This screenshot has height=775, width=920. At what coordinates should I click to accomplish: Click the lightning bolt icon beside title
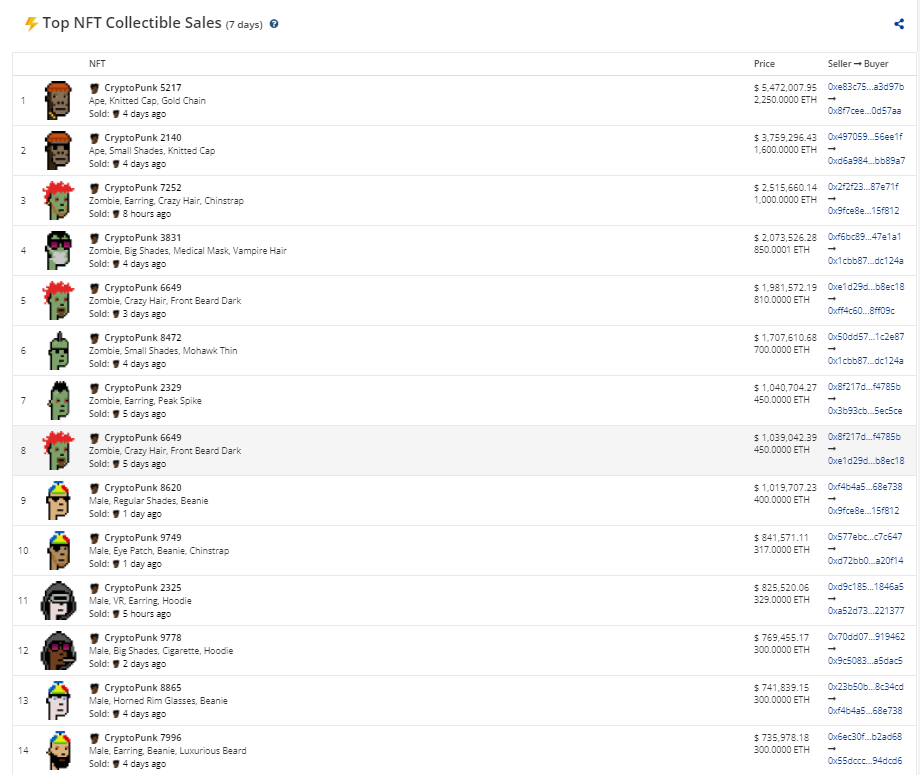click(x=31, y=23)
